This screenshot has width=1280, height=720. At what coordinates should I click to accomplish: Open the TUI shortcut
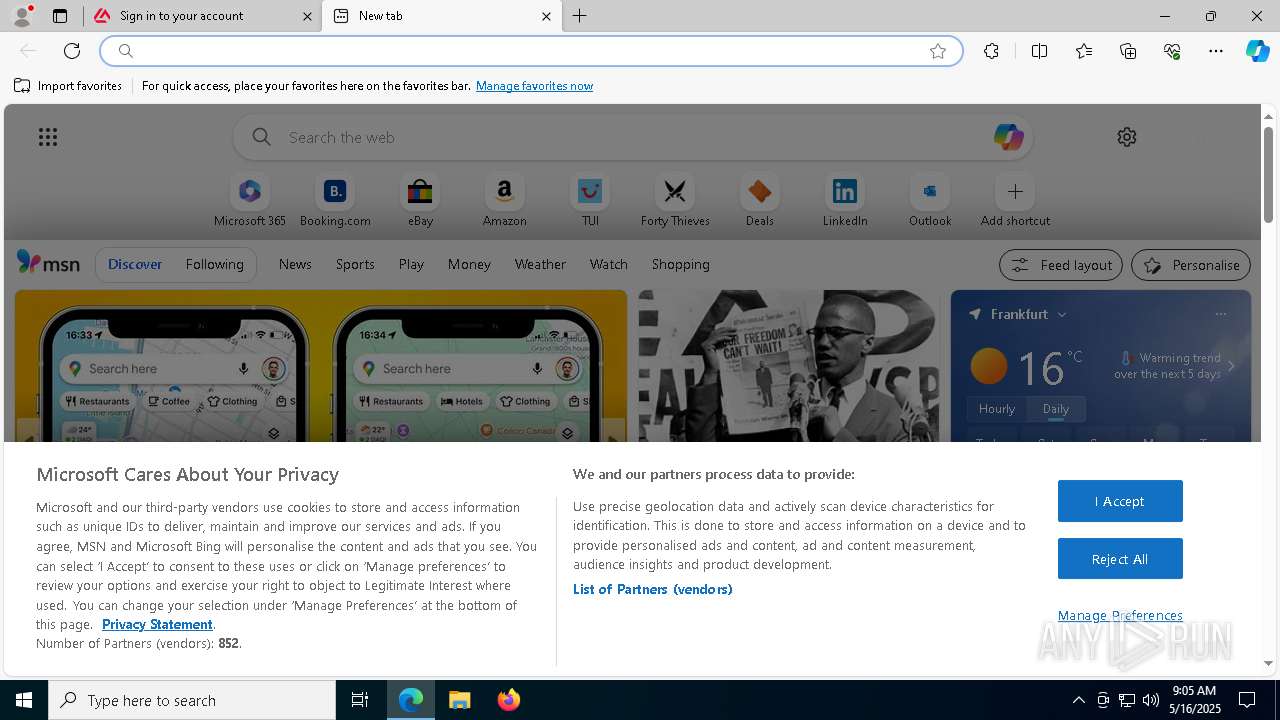tap(590, 200)
